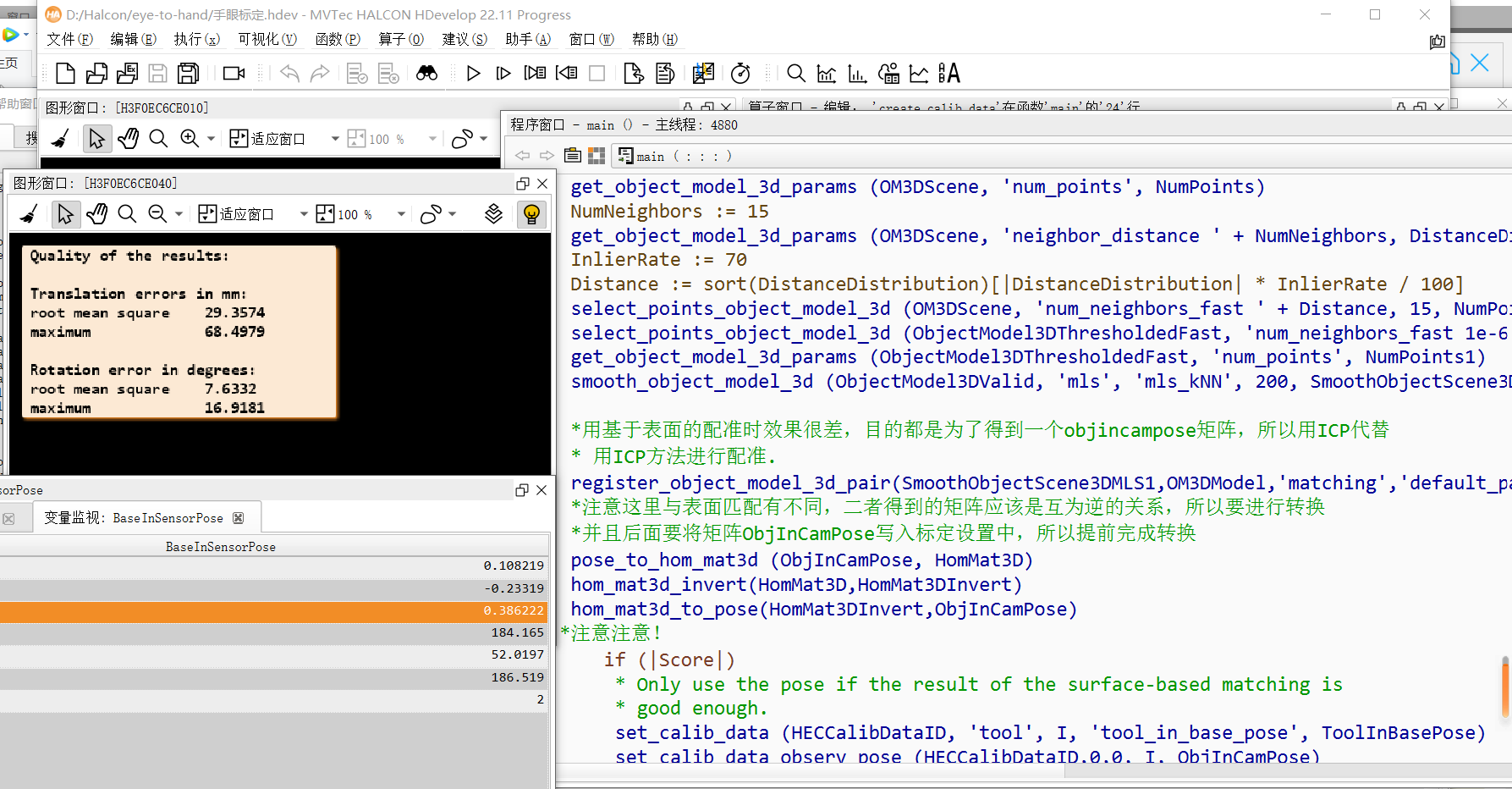Click the Step Over icon

503,74
